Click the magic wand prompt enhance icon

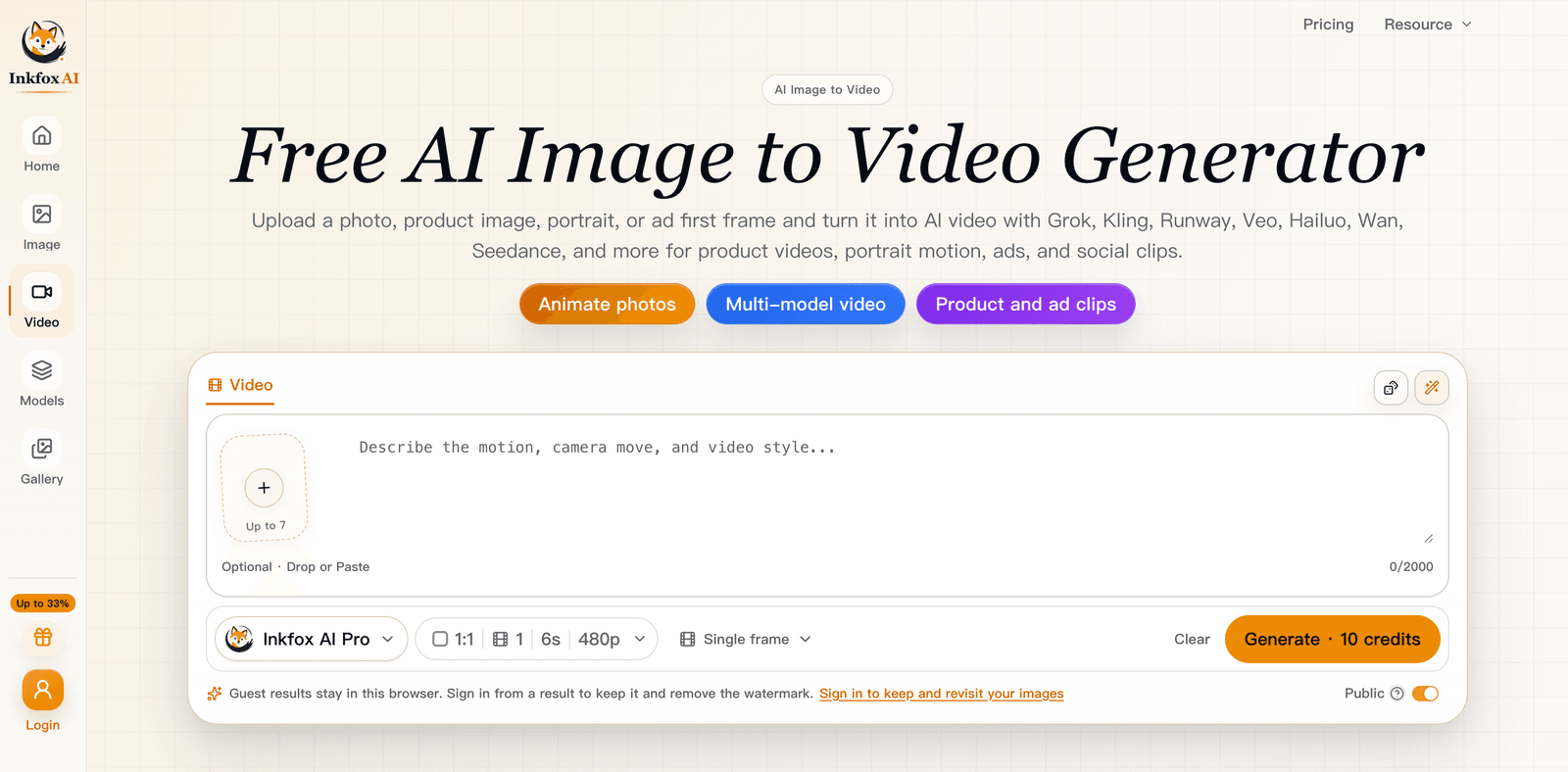[x=1432, y=388]
